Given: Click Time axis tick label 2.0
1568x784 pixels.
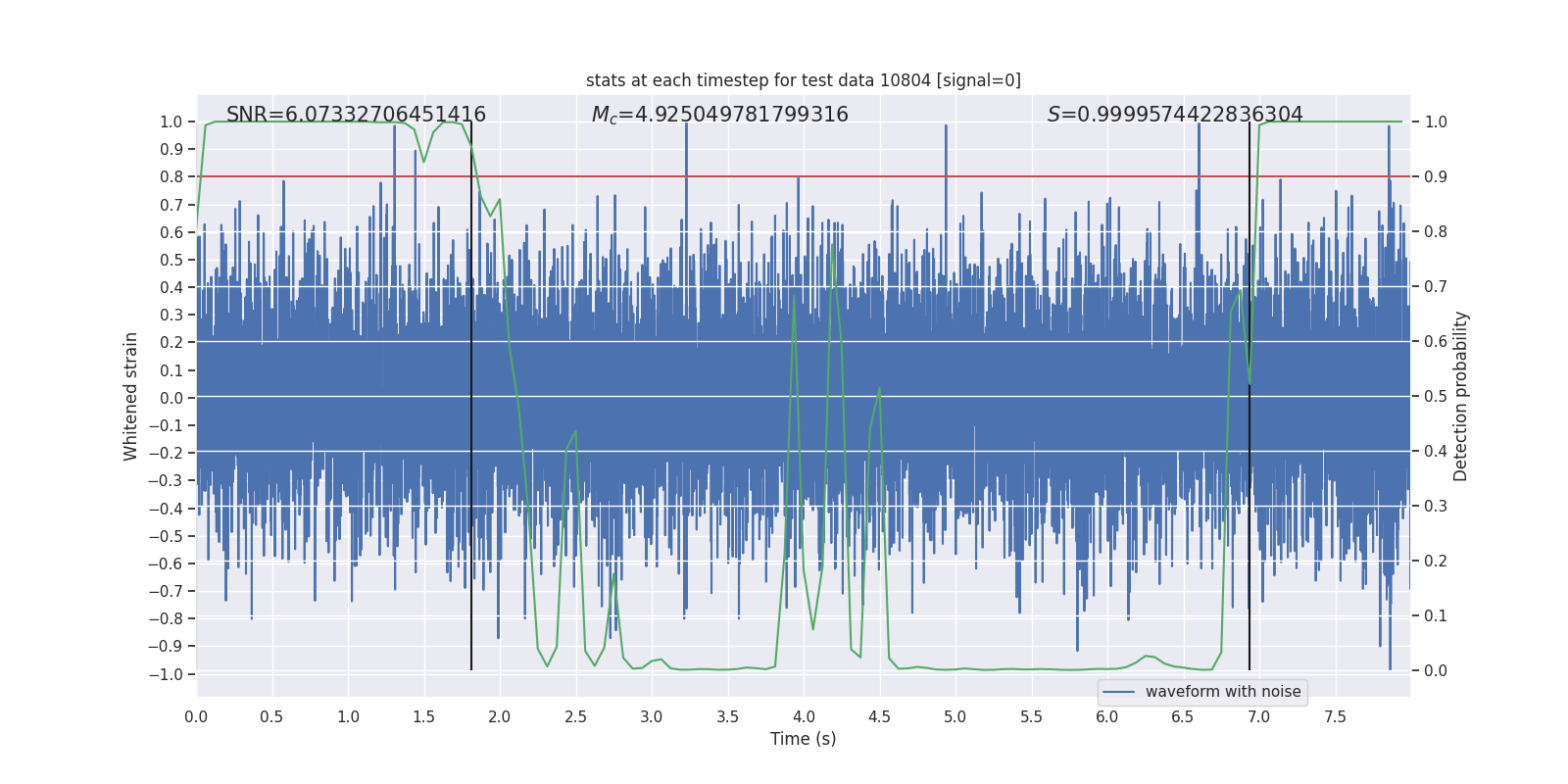Looking at the screenshot, I should tap(500, 717).
